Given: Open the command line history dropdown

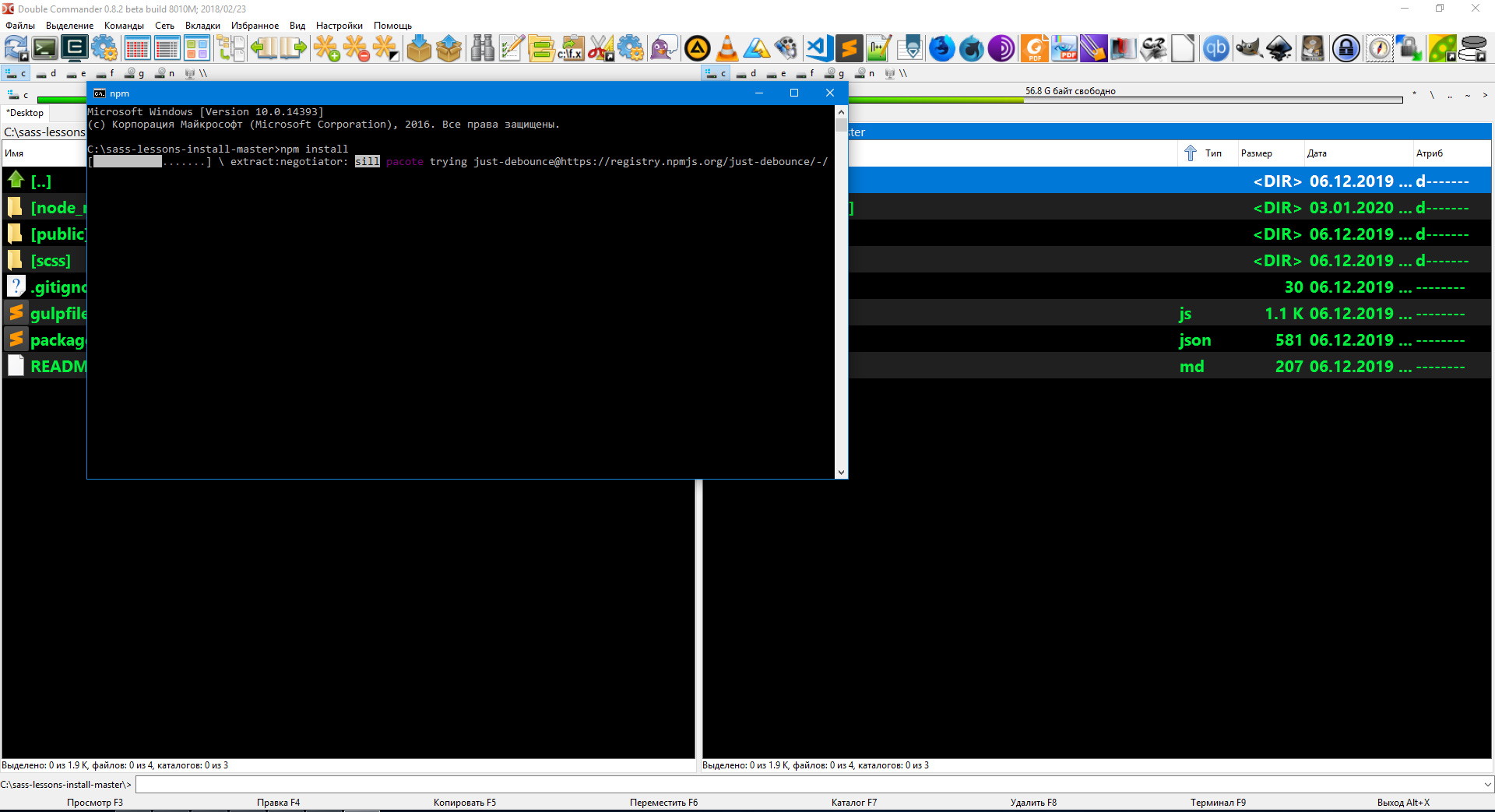Looking at the screenshot, I should coord(1487,785).
